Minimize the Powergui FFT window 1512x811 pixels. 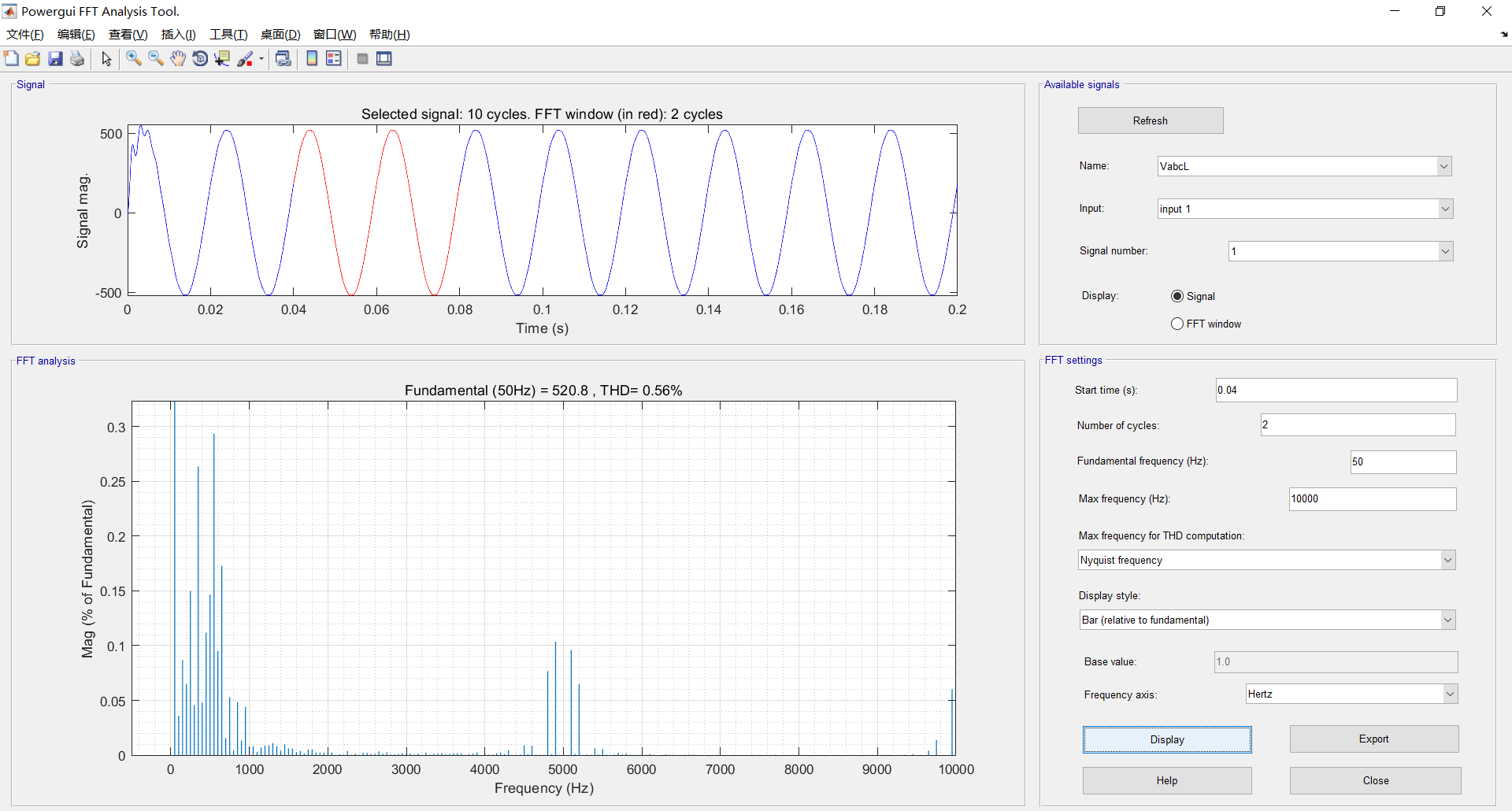pos(1395,11)
